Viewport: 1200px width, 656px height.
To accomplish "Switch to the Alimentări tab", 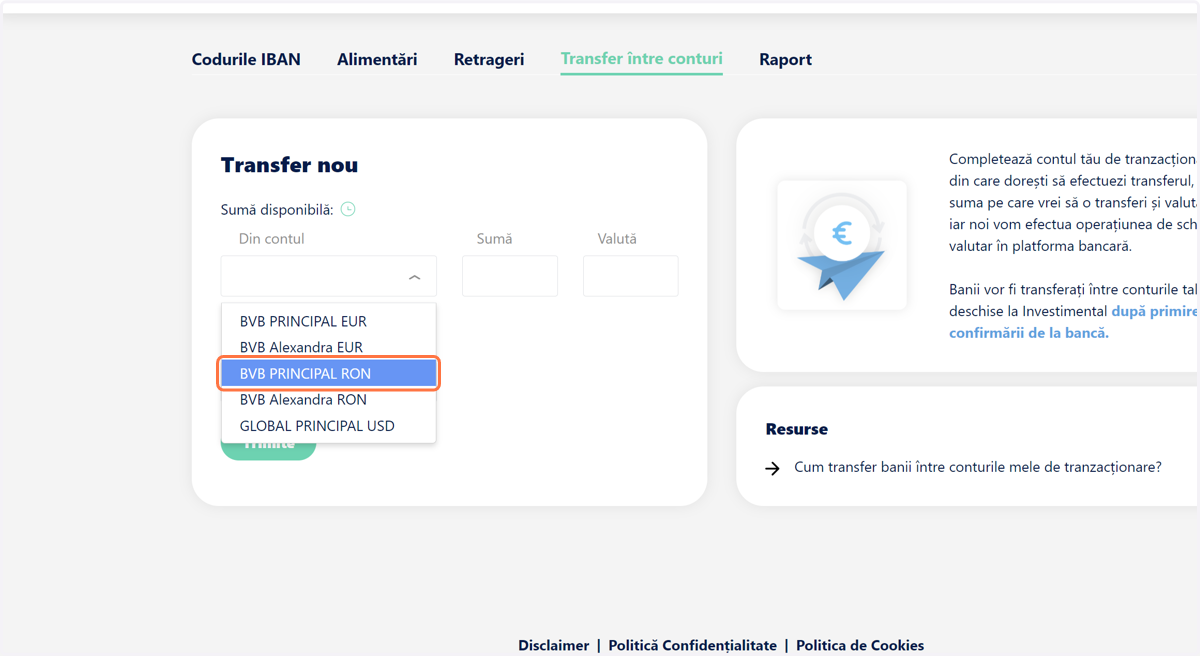I will [x=377, y=59].
